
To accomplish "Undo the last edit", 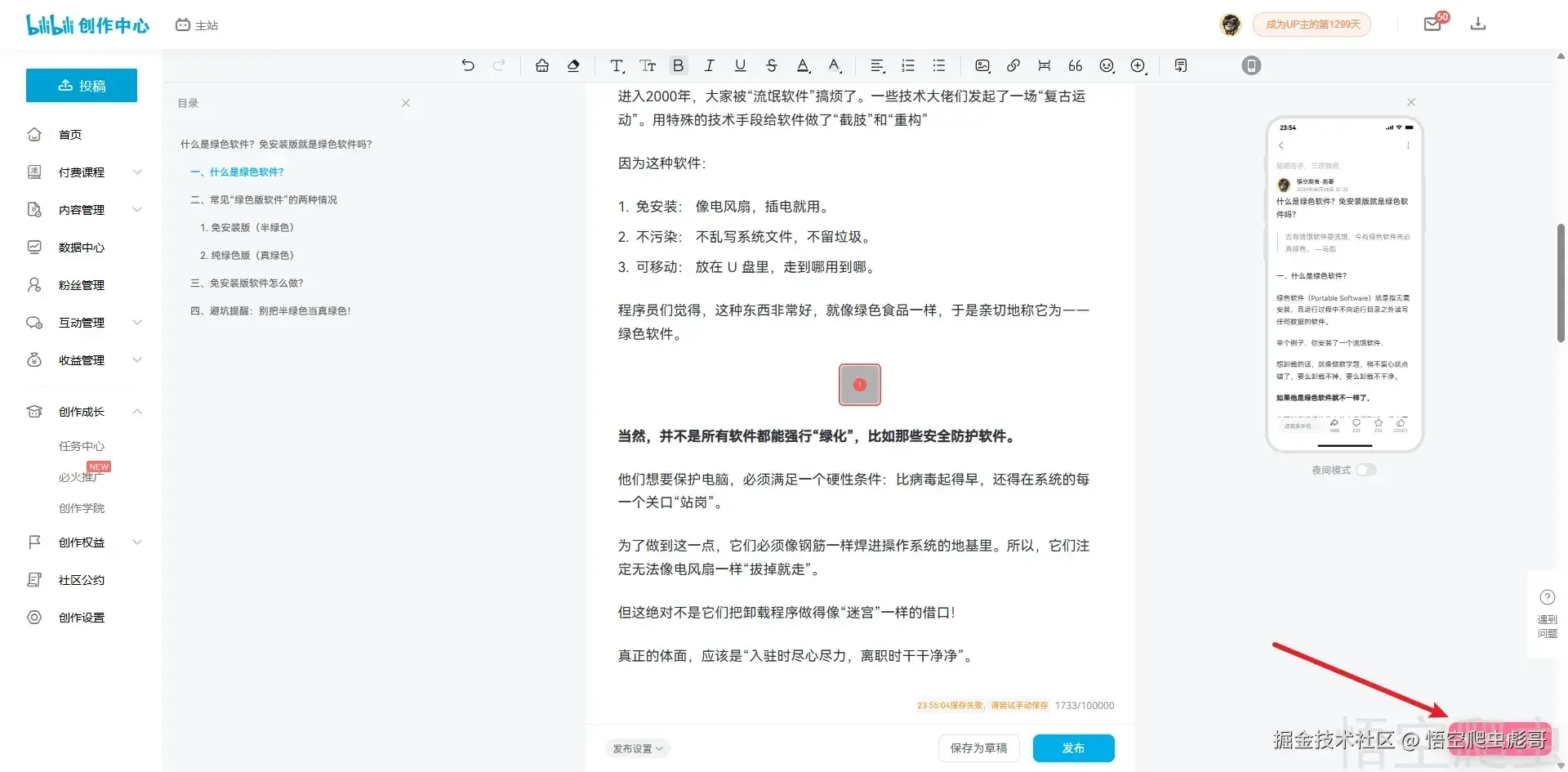I will click(468, 65).
